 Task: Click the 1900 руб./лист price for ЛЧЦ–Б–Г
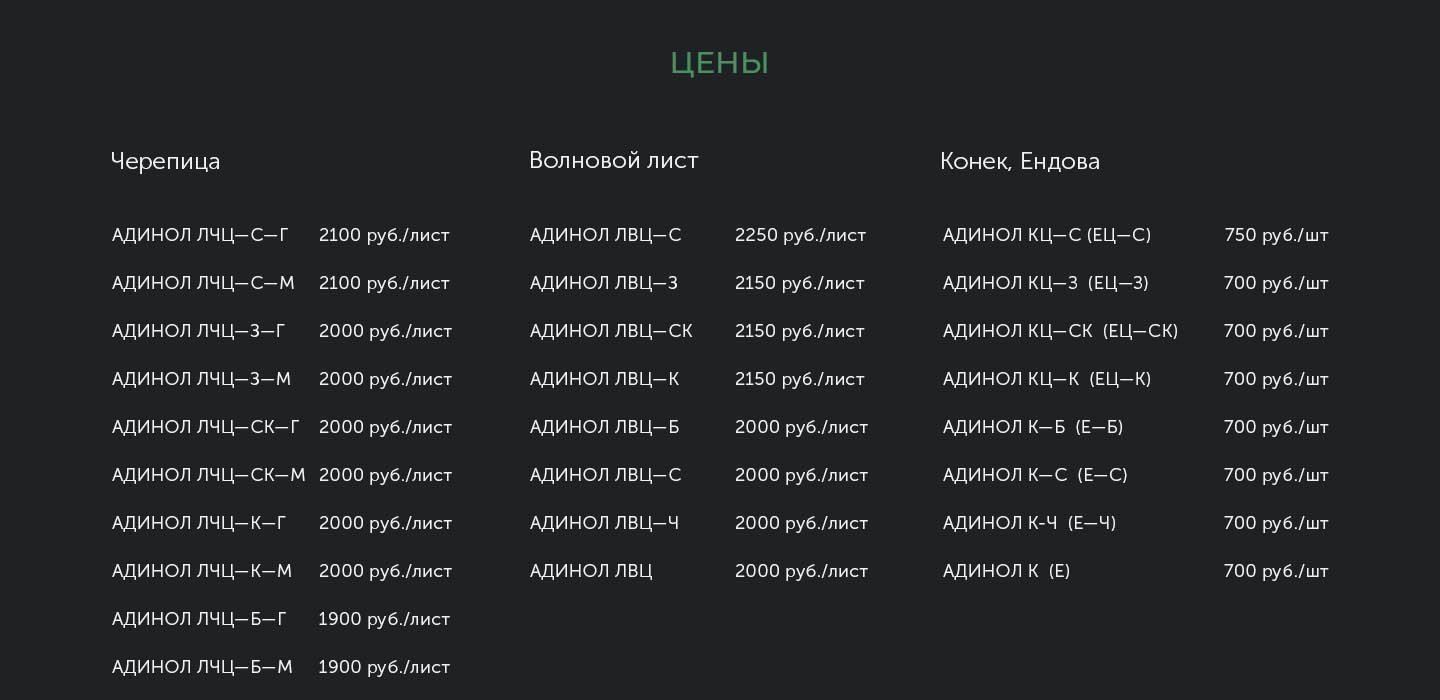pos(384,620)
